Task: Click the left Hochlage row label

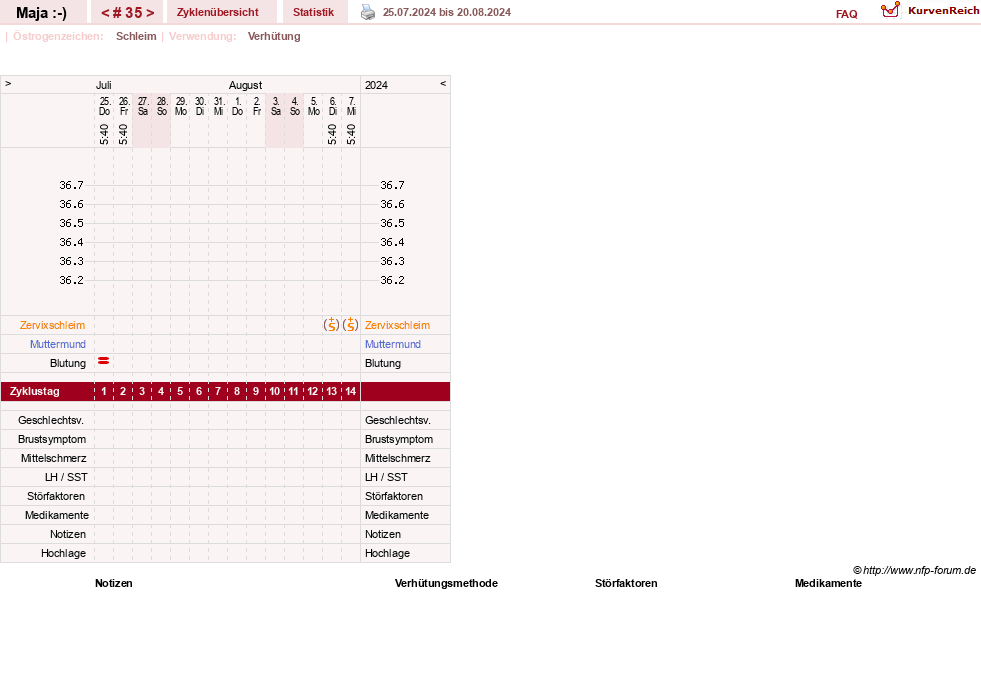Action: (63, 553)
